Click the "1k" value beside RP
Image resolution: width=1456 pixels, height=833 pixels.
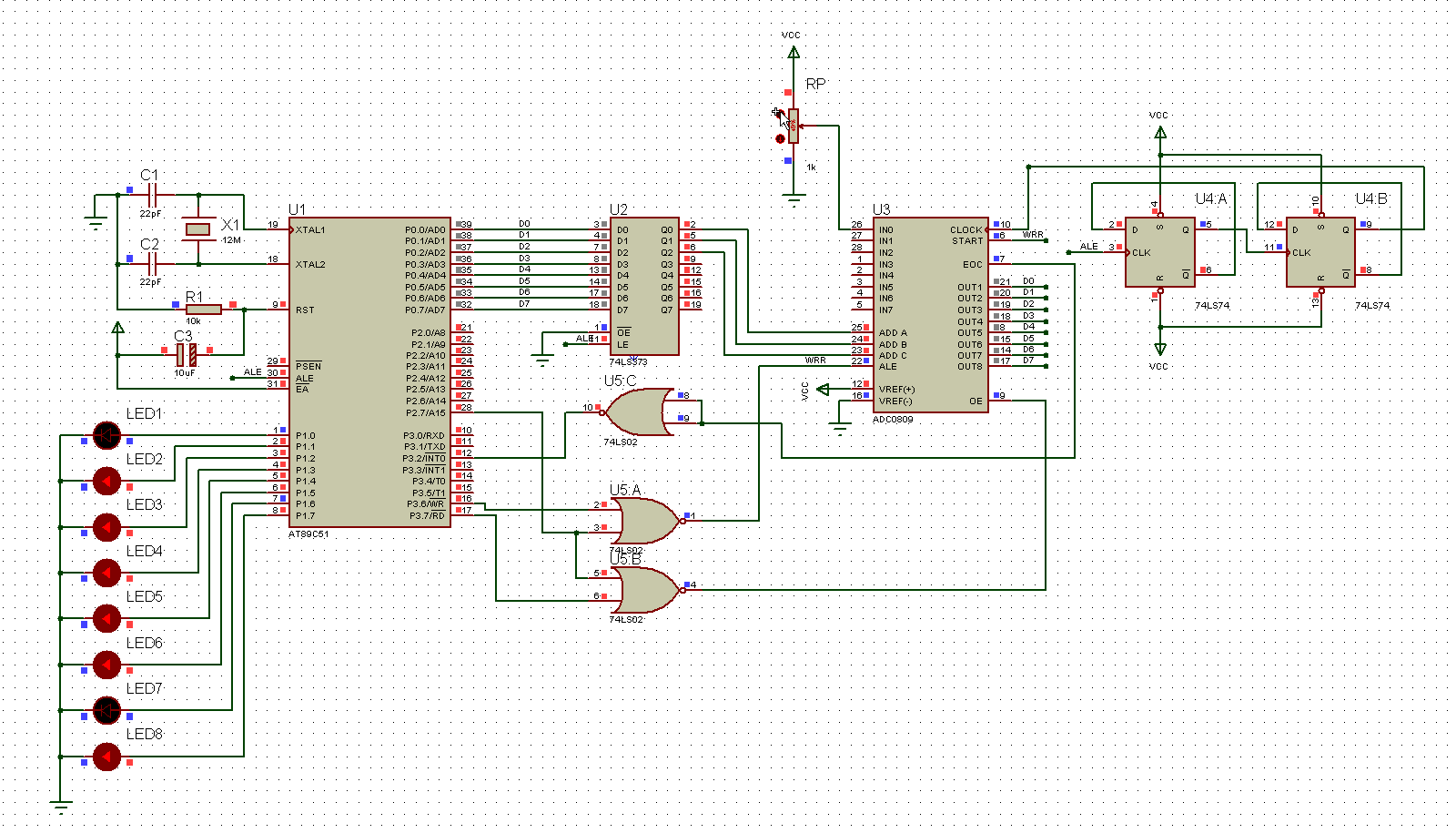point(812,168)
